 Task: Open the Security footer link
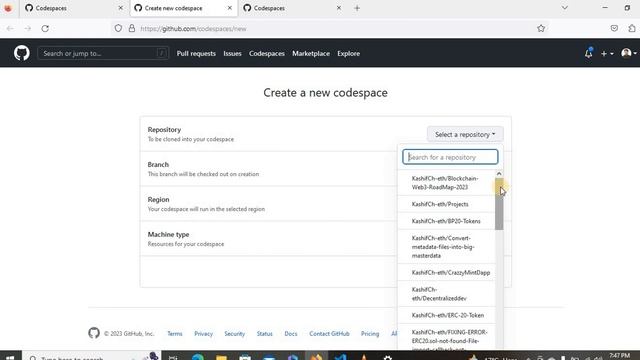coord(235,333)
